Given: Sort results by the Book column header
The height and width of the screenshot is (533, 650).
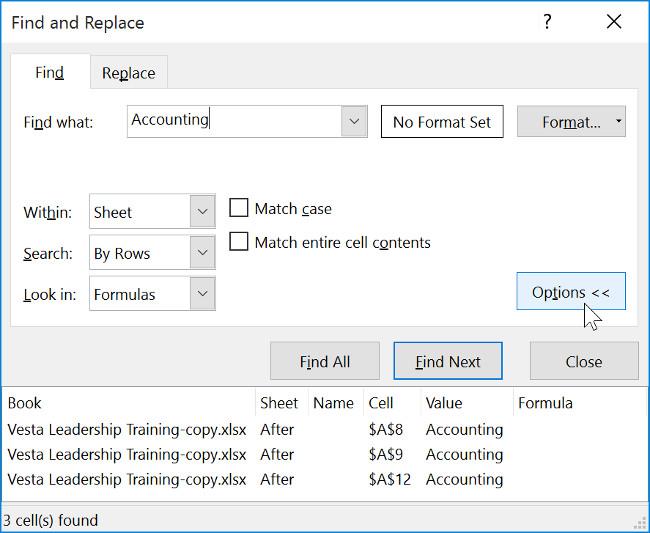Looking at the screenshot, I should pos(129,402).
